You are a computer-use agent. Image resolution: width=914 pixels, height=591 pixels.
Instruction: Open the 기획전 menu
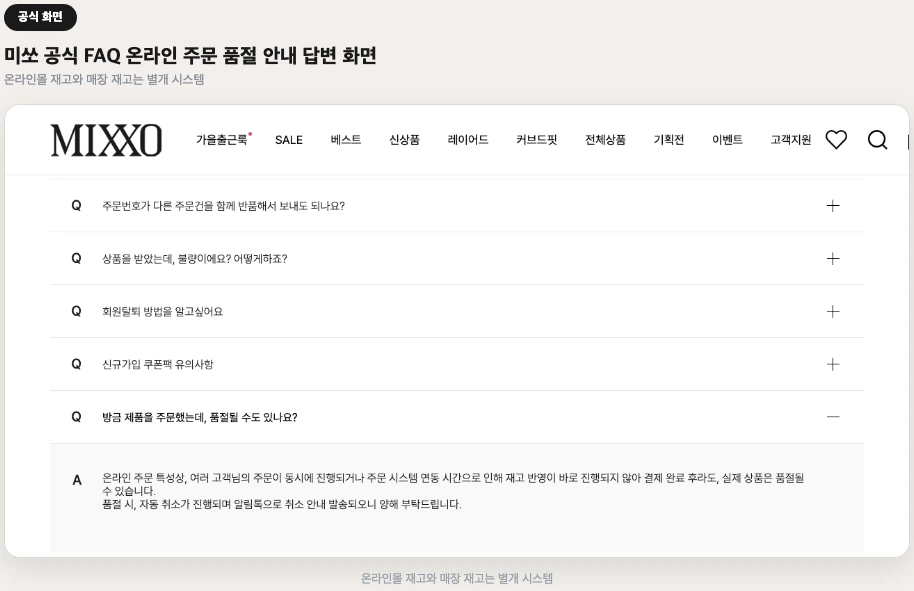(669, 139)
